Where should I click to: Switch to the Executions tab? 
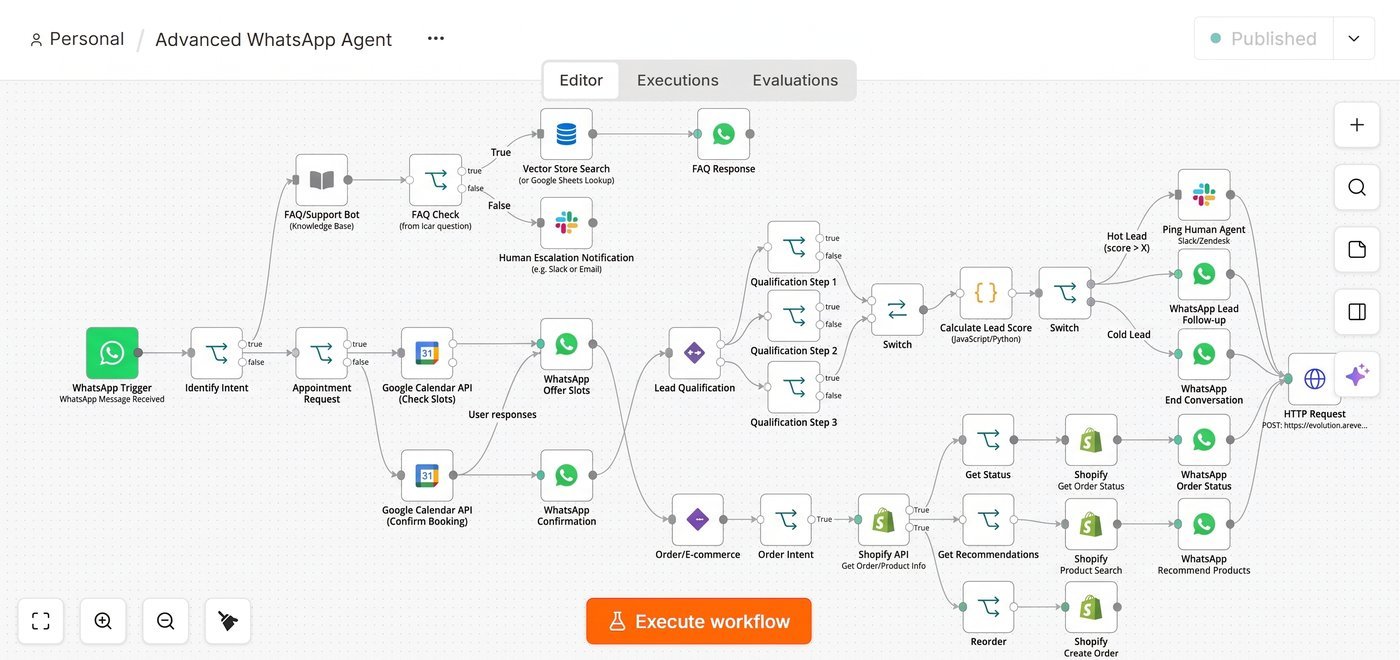point(678,80)
